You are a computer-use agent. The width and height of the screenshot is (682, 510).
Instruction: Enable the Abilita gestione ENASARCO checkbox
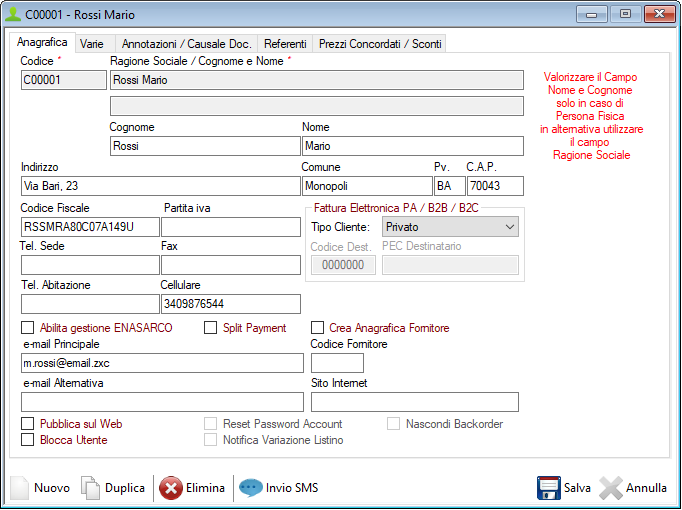click(28, 328)
